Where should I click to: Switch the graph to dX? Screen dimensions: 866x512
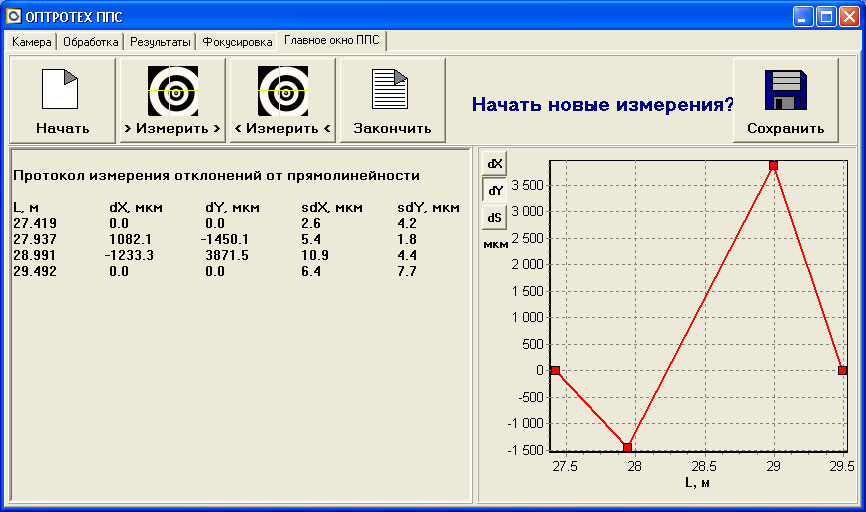[x=494, y=163]
